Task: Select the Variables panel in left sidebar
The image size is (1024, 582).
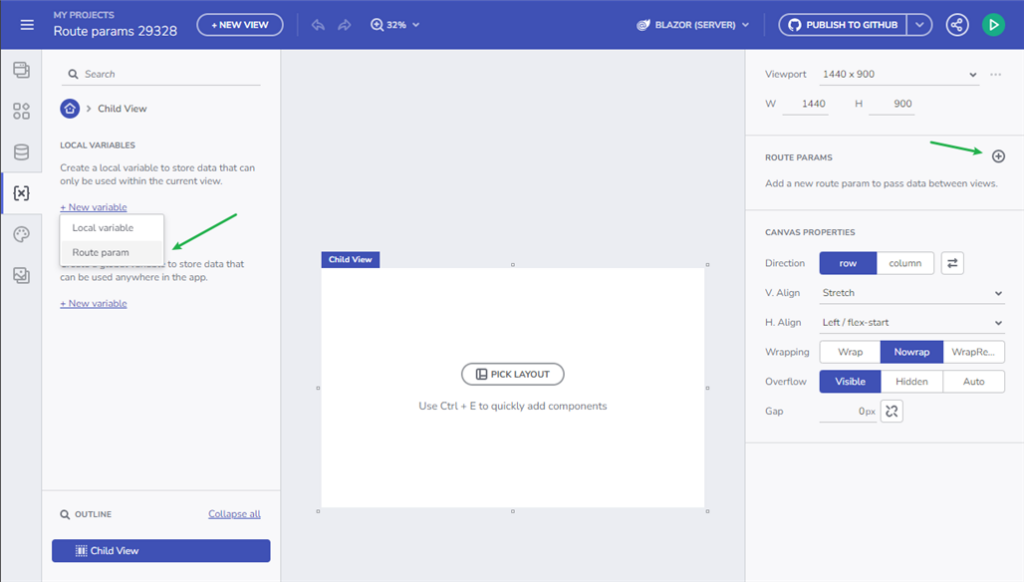Action: pos(21,192)
